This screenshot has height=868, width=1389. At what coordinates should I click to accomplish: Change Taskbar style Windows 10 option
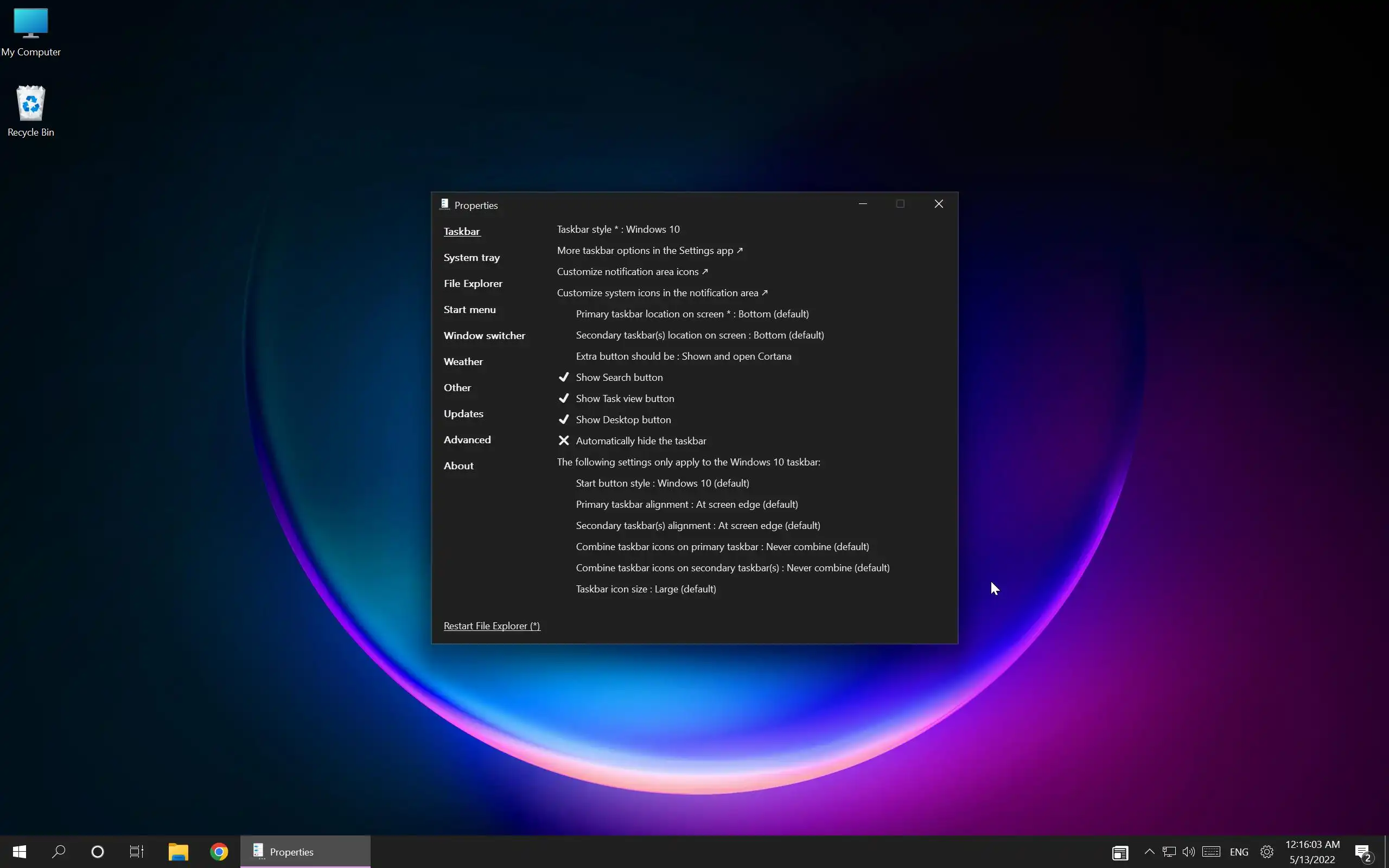tap(617, 229)
